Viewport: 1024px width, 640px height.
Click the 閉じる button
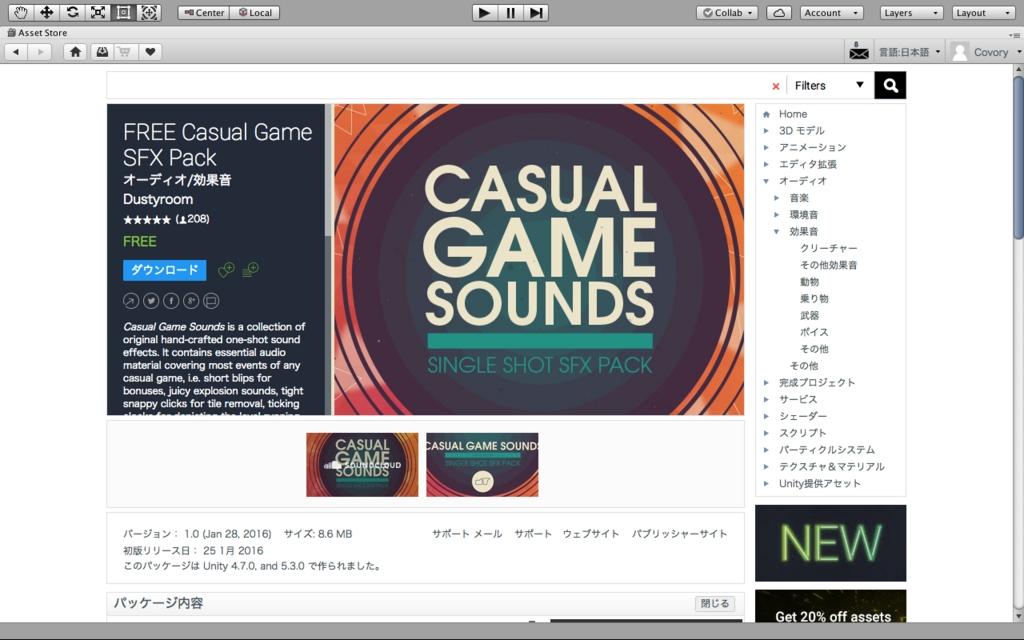715,603
